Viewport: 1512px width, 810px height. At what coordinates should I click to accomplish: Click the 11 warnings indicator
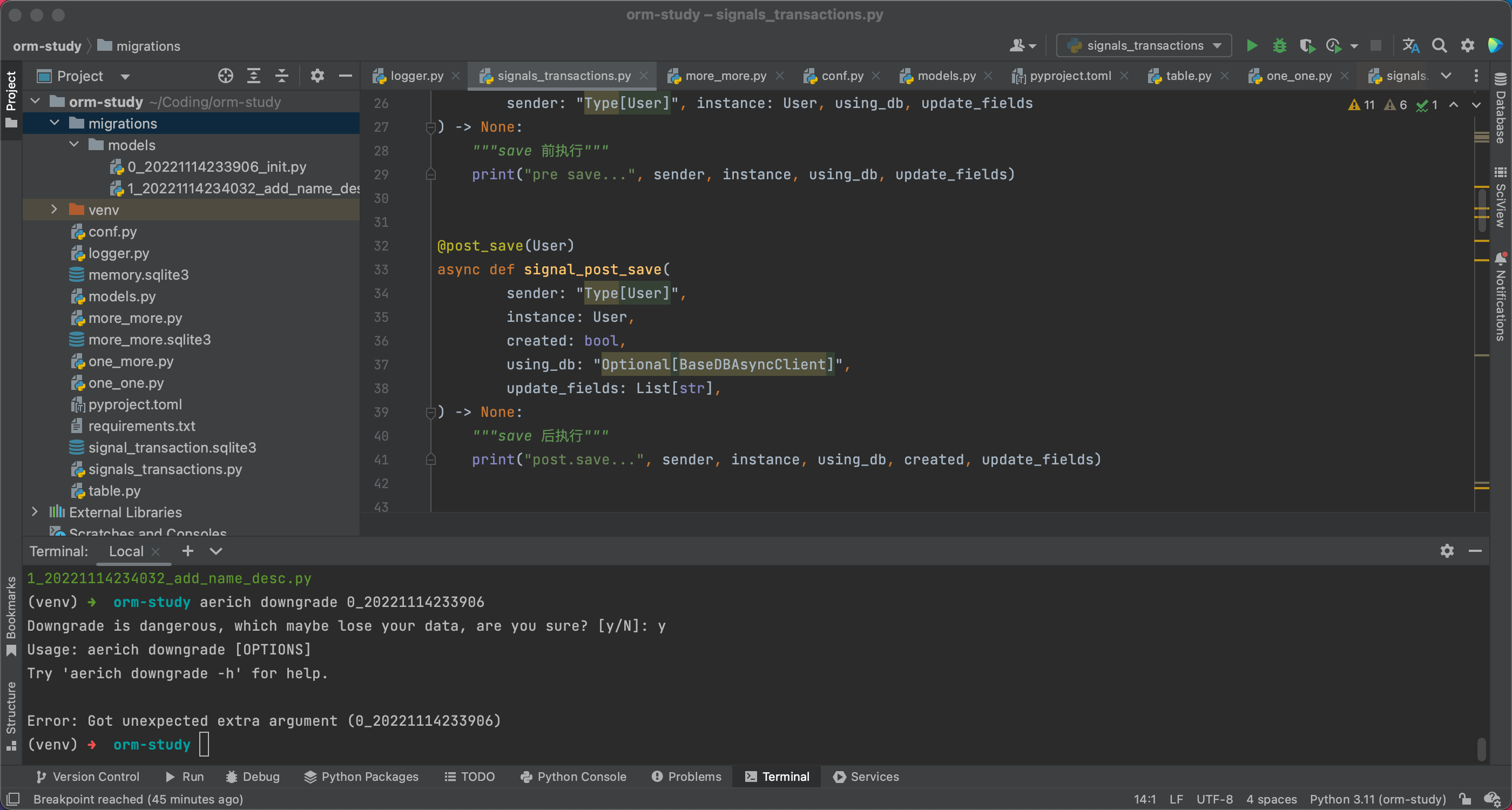pos(1362,105)
